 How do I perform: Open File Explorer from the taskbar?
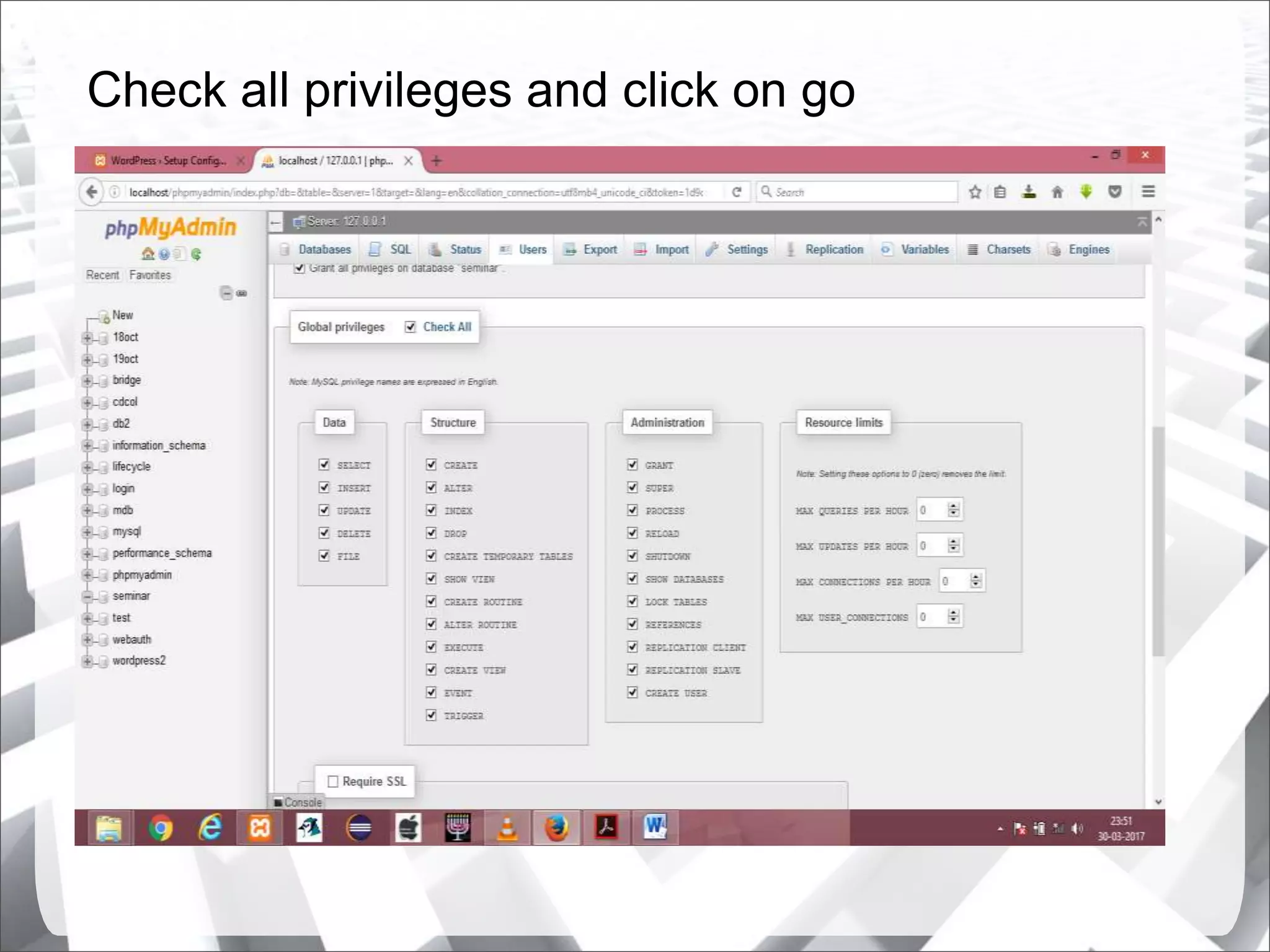110,828
